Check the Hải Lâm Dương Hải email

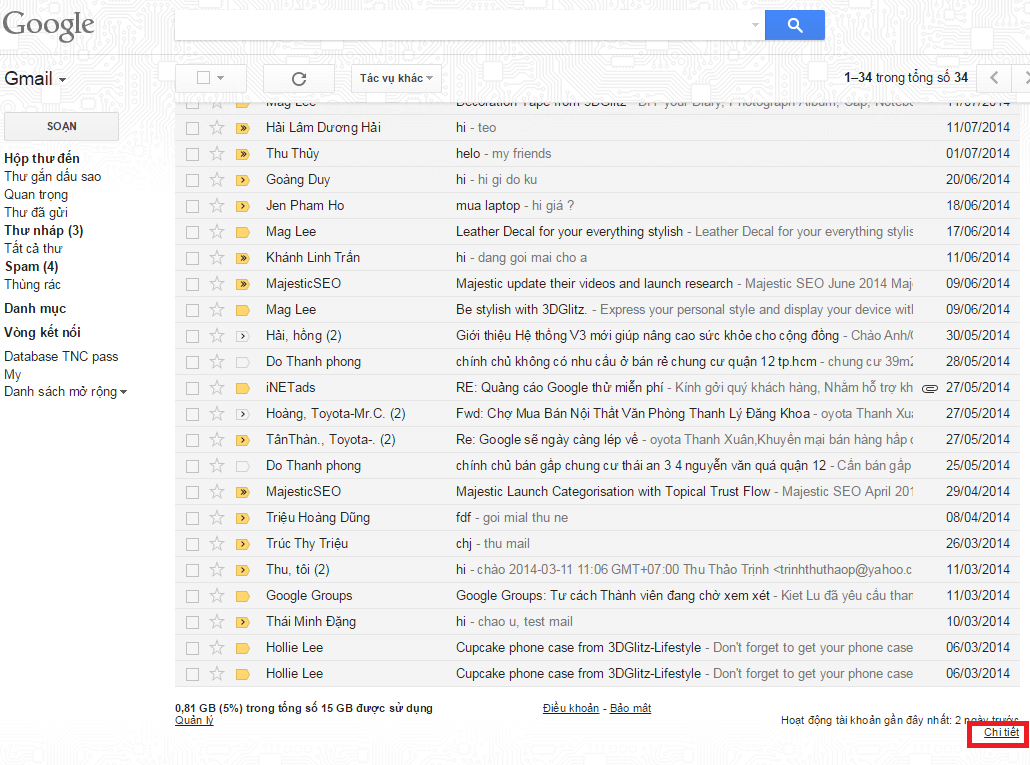click(x=192, y=128)
